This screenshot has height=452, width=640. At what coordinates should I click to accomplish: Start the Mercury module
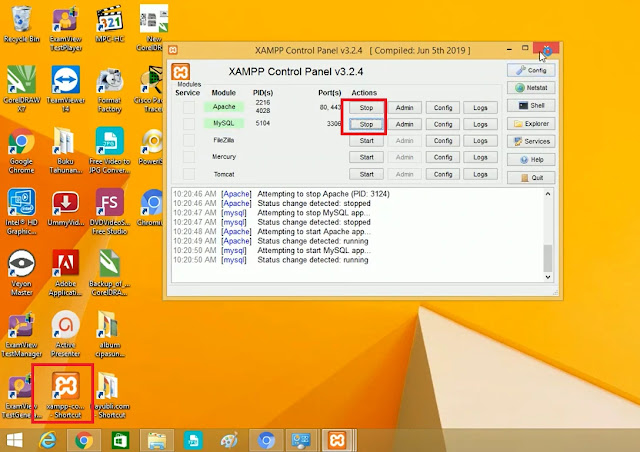366,157
